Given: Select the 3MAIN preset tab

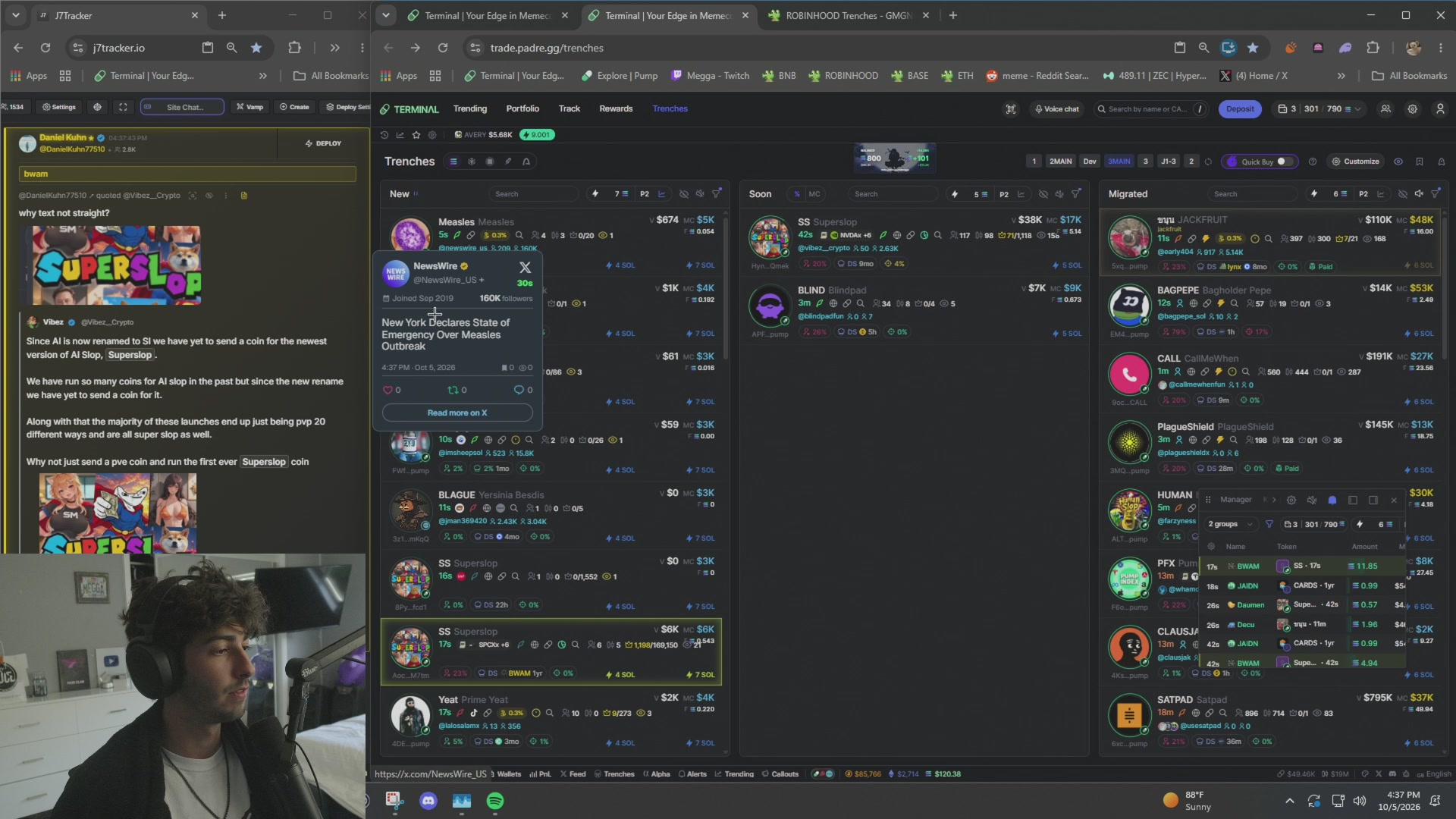Looking at the screenshot, I should (x=1119, y=162).
